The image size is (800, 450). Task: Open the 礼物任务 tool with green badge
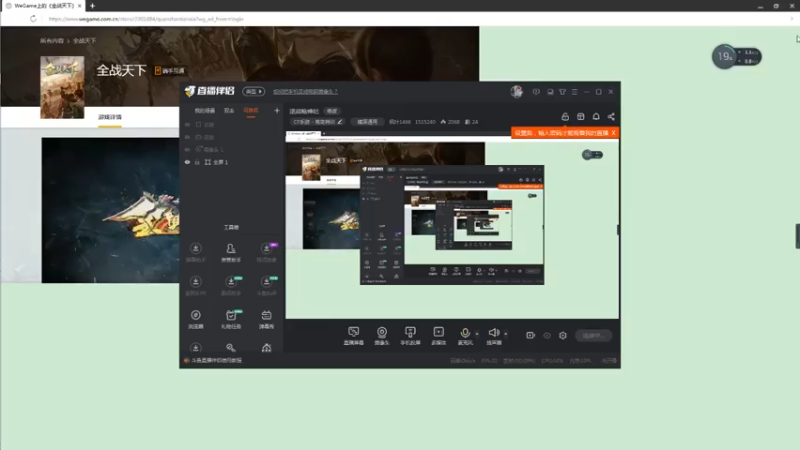(x=231, y=319)
